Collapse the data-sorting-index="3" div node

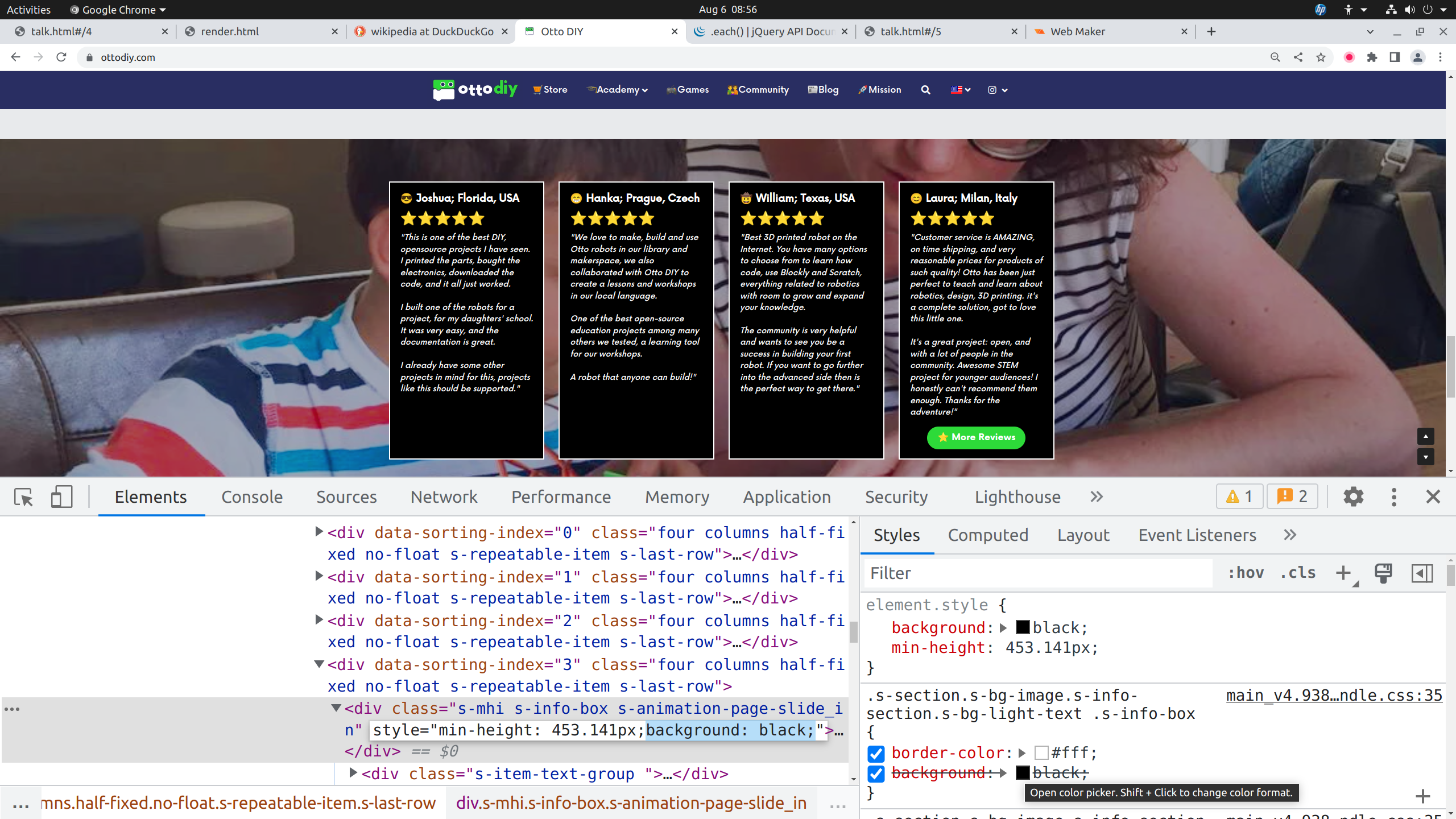click(319, 664)
